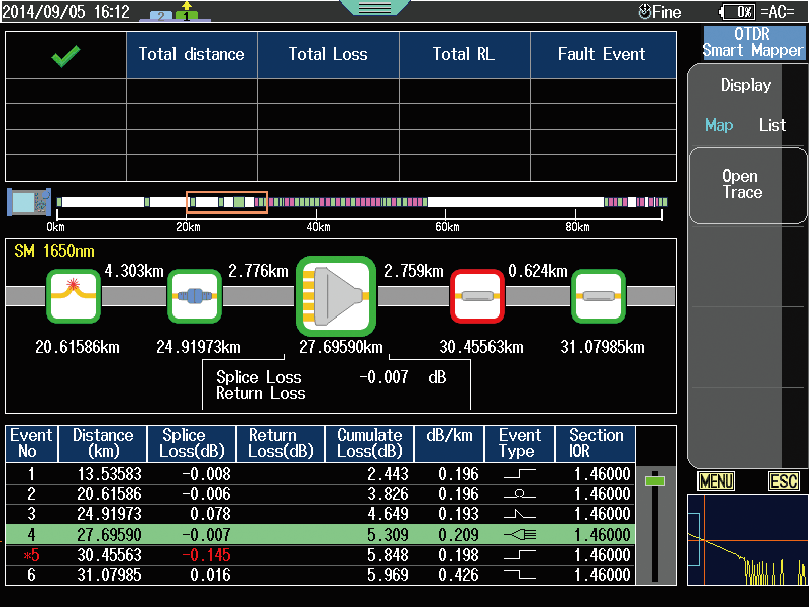Select the red fault splice icon at 30.45563km
Screen dimensions: 809x607
(478, 296)
